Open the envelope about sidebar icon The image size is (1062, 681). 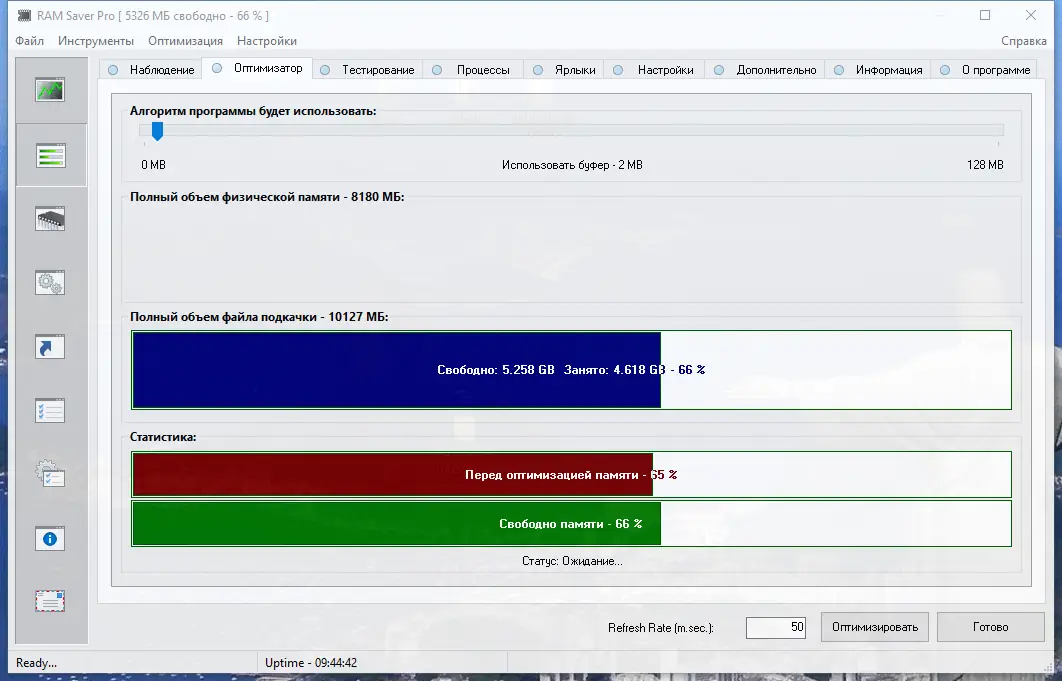[x=50, y=601]
